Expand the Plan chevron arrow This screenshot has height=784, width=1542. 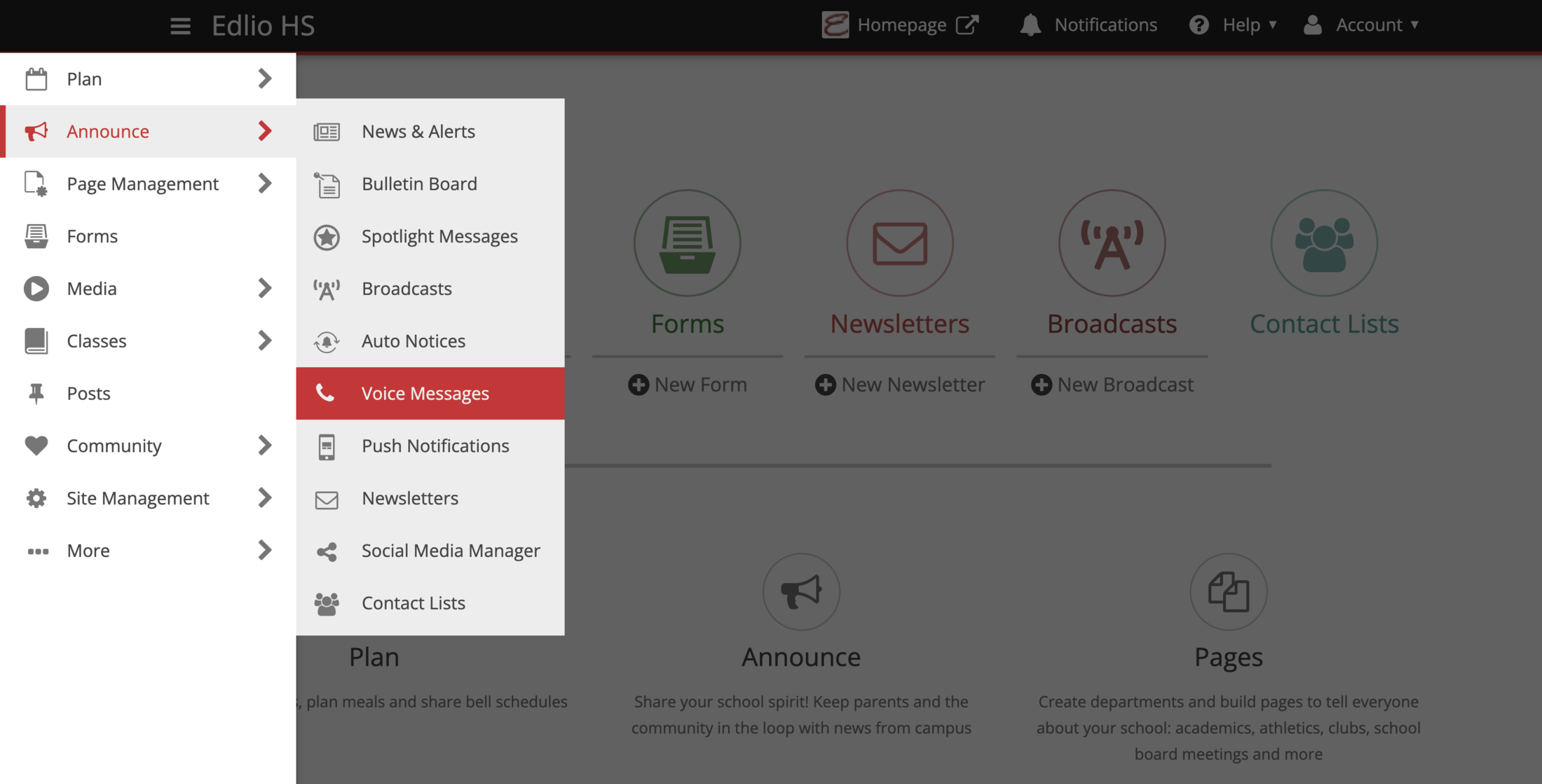click(x=264, y=78)
